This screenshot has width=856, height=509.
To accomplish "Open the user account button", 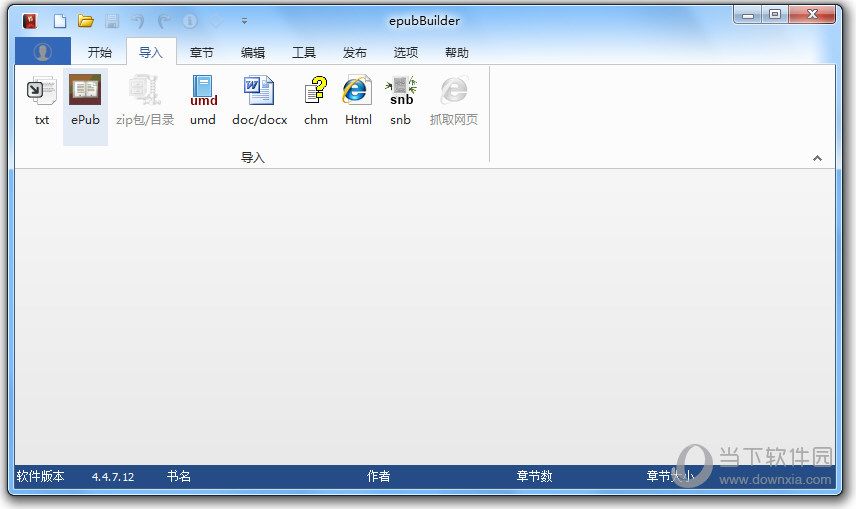I will coord(43,52).
